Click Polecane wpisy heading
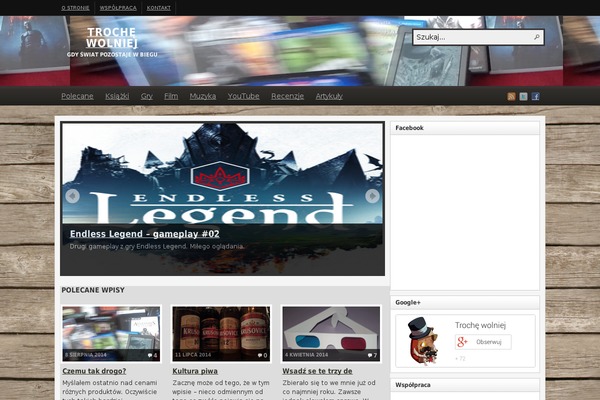 (x=93, y=290)
